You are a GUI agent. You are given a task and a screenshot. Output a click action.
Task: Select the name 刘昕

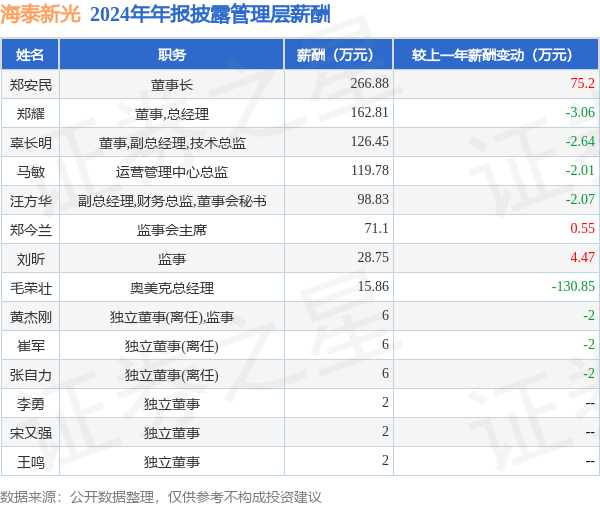click(x=30, y=259)
